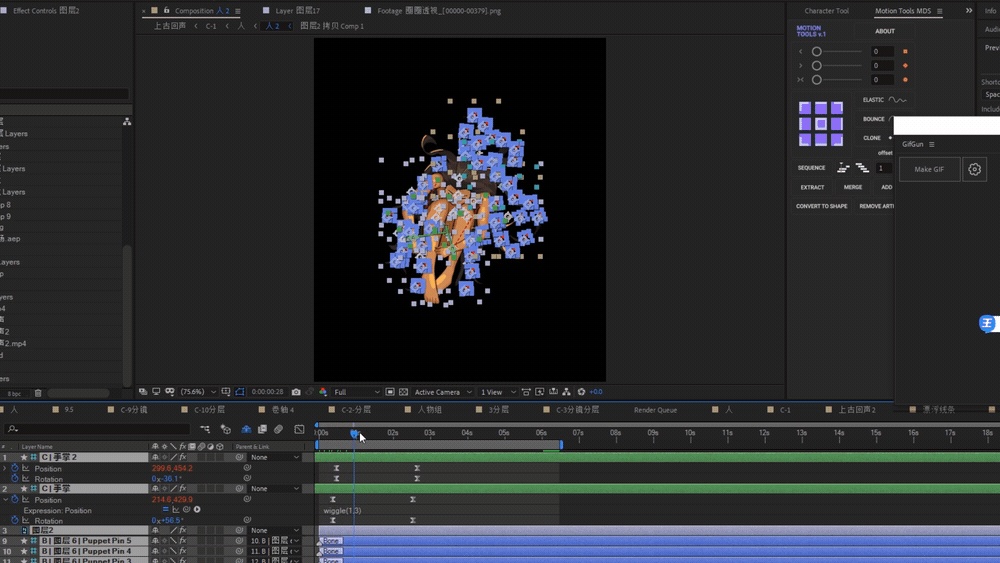Adjust the second ease-out slider knob
The height and width of the screenshot is (563, 1000).
(x=816, y=66)
